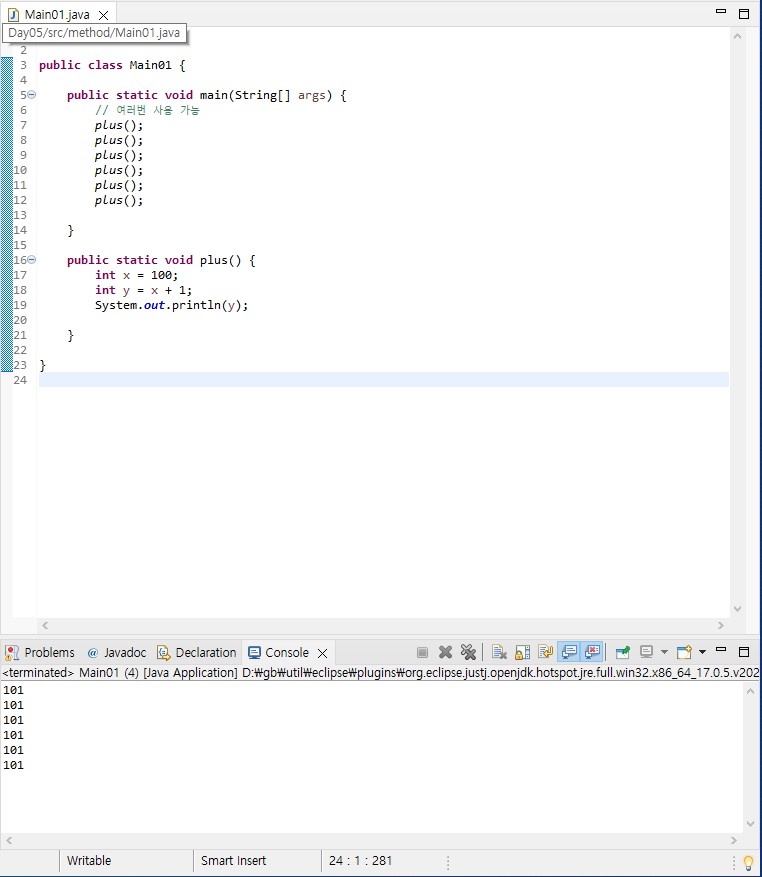Click the 'public class Main01 {' line

click(112, 65)
